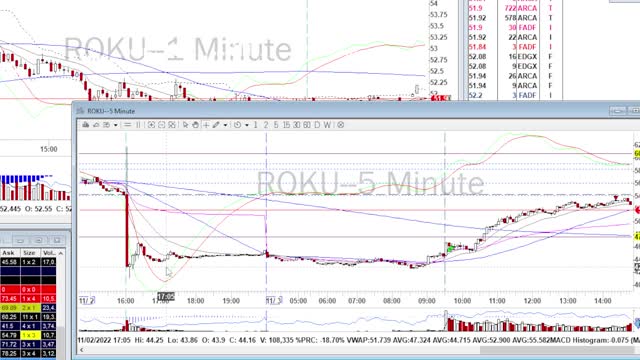The image size is (640, 360).
Task: Click scroll-up arrow of Level 2 table
Action: (x=61, y=253)
